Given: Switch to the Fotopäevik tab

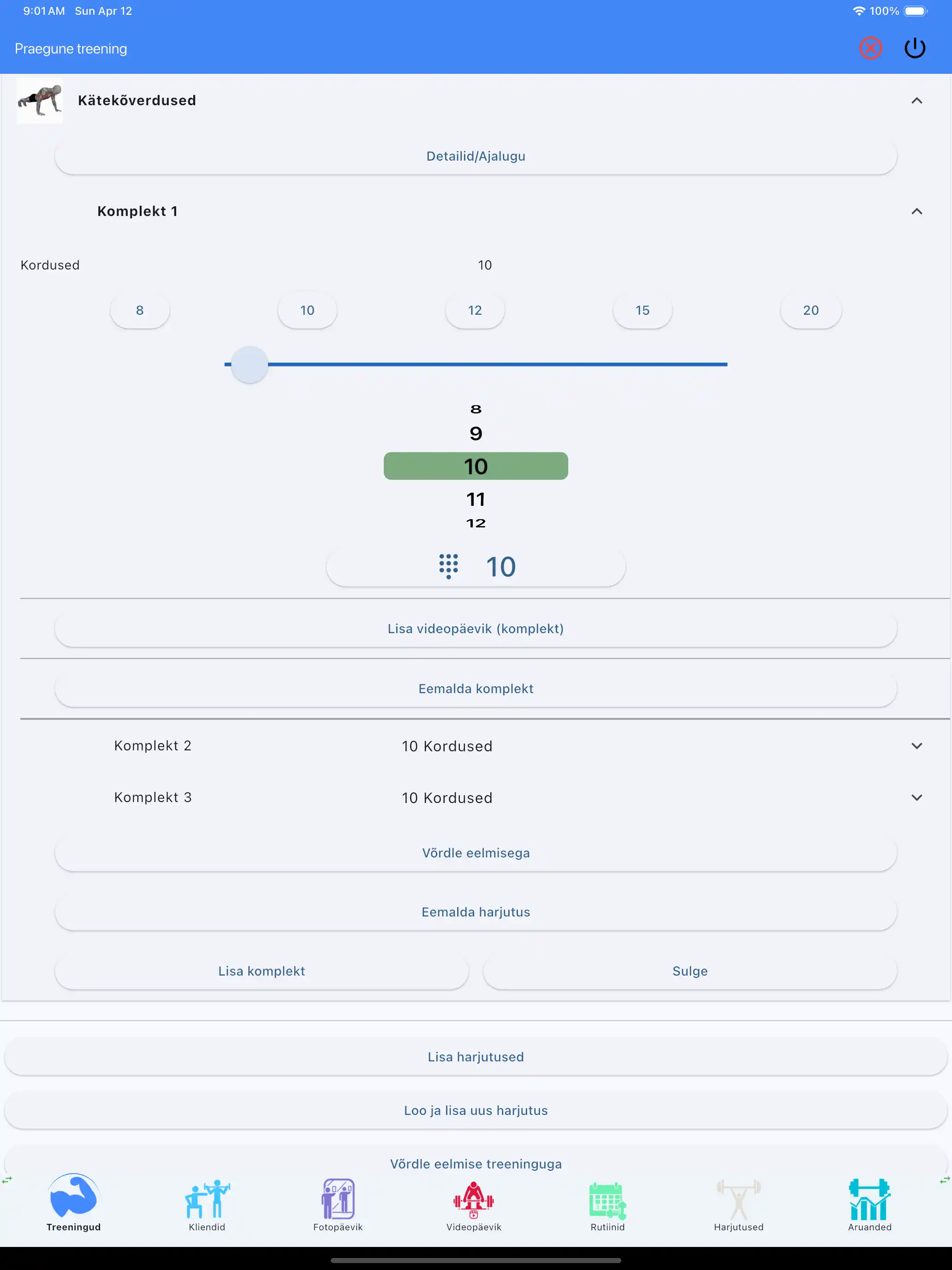Looking at the screenshot, I should (338, 1200).
